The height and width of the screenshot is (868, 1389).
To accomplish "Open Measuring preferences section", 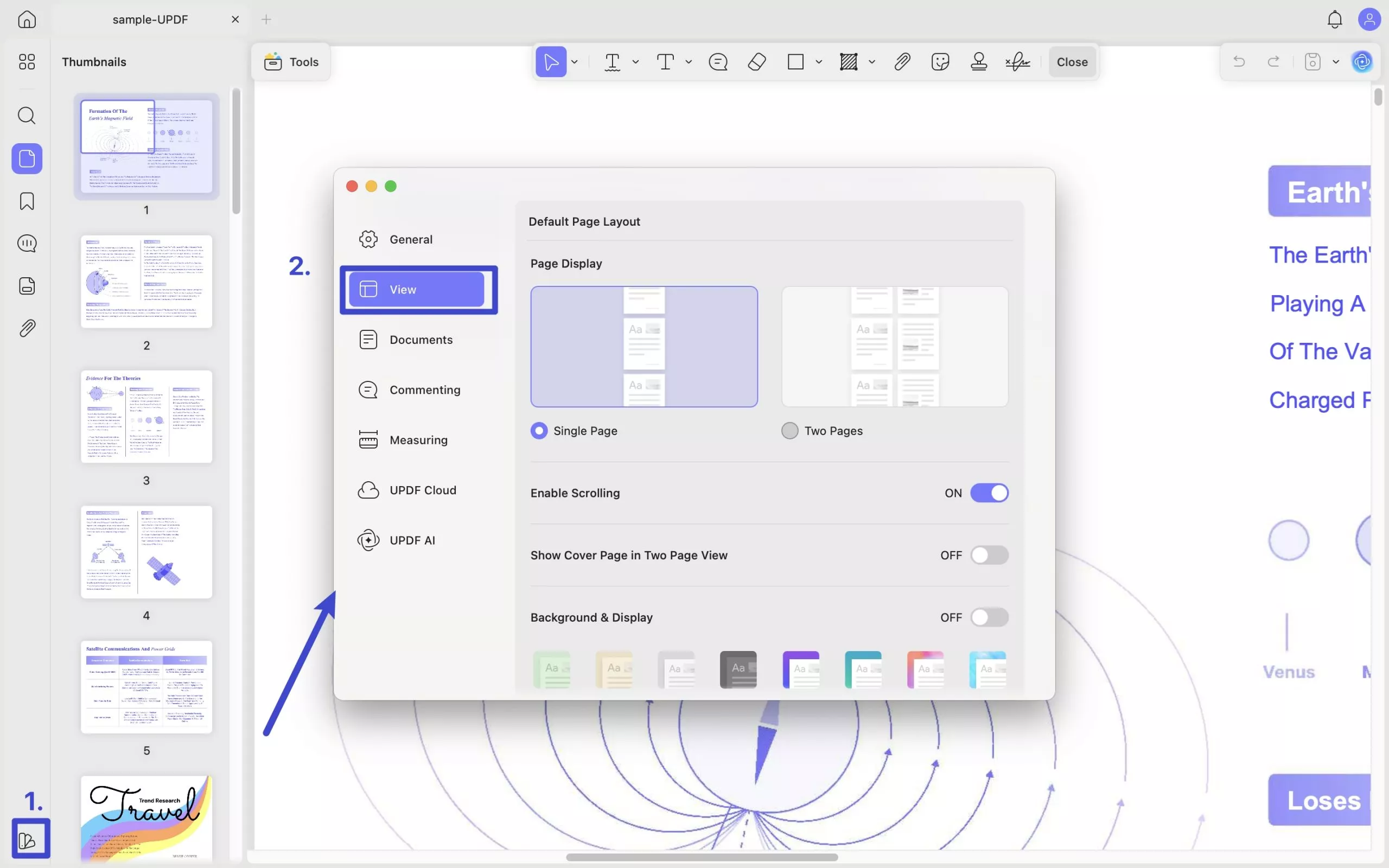I will (418, 441).
